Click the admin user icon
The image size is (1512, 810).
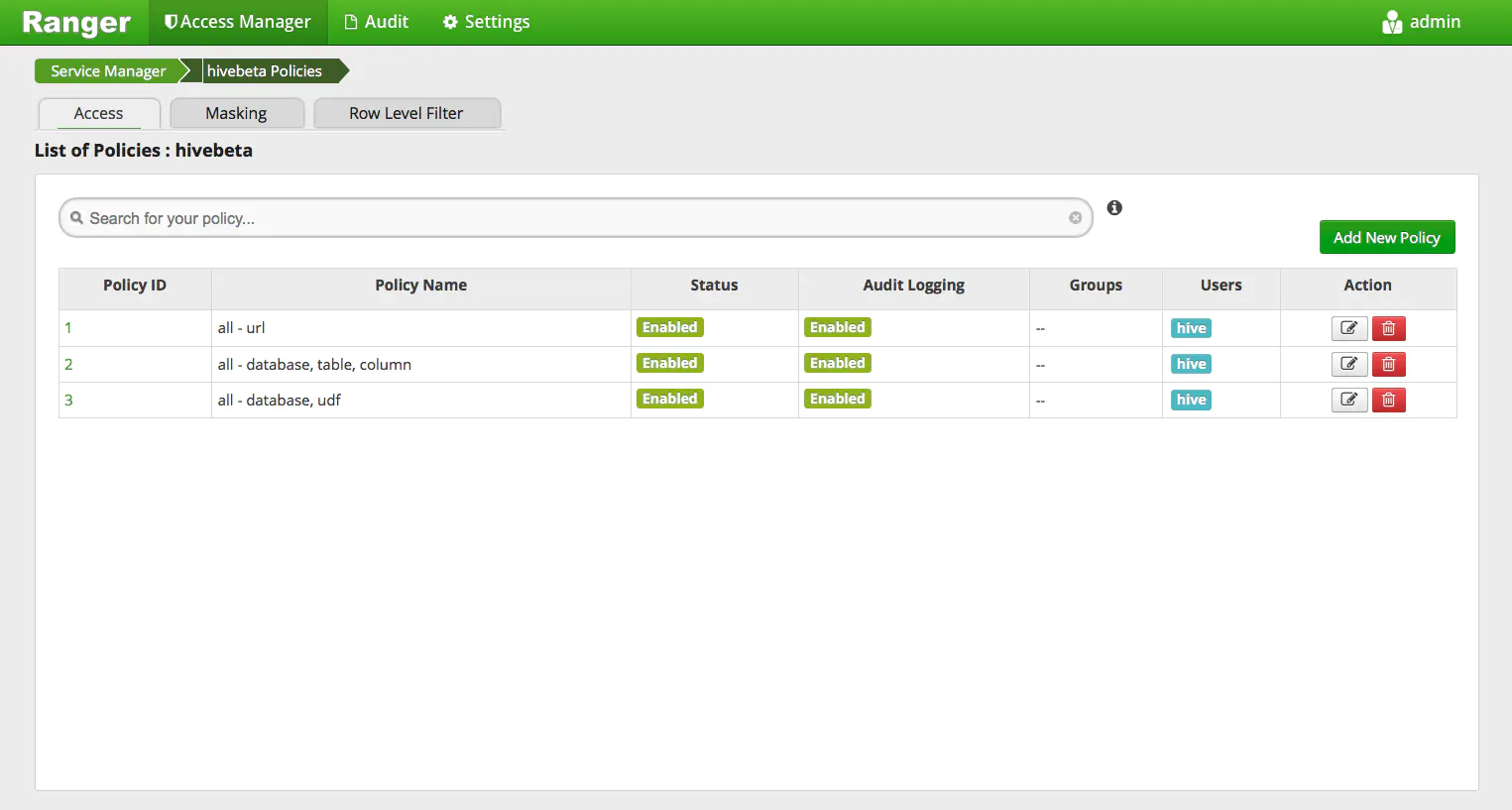pyautogui.click(x=1392, y=22)
